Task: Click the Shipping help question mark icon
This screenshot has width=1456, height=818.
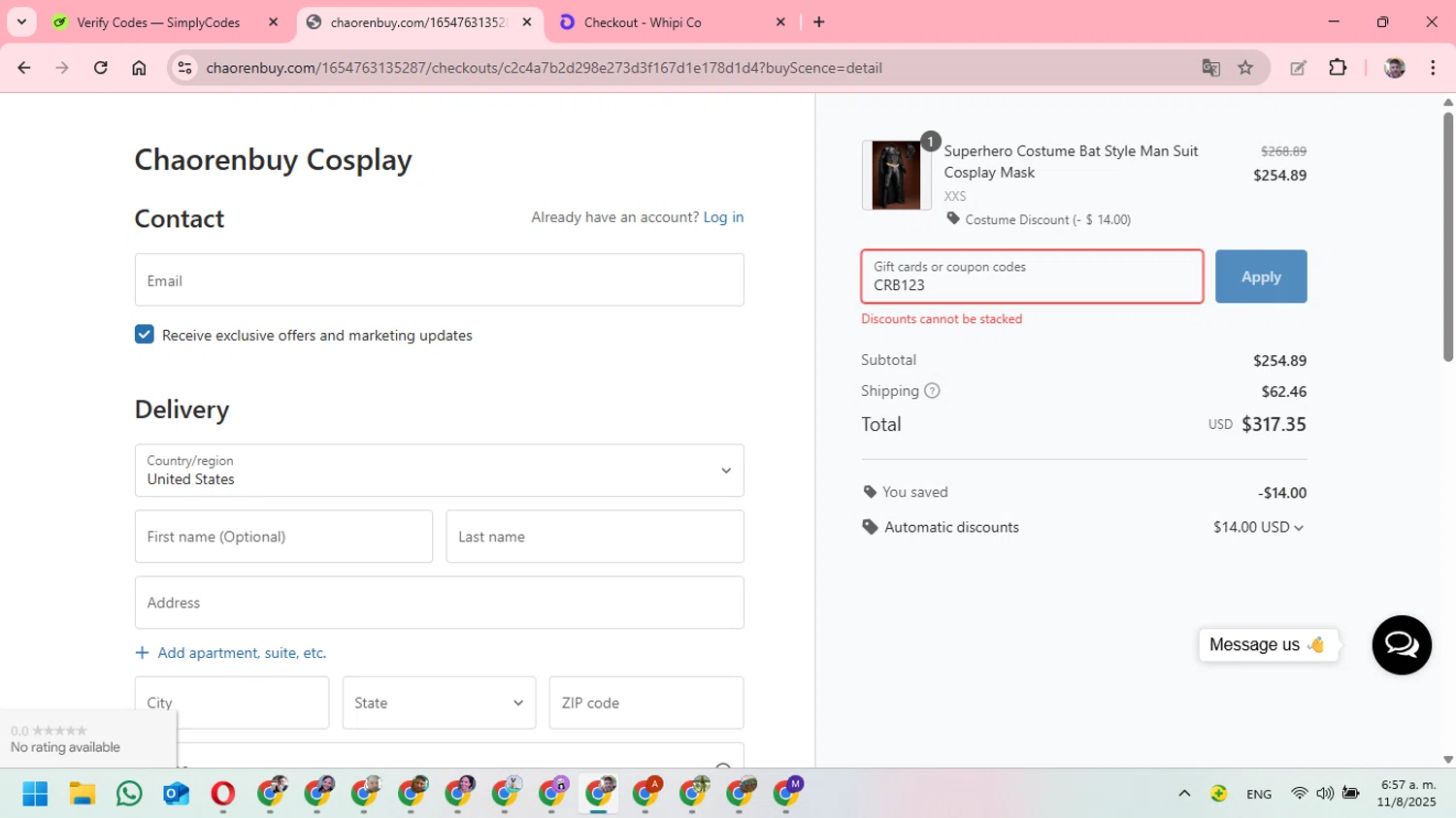Action: pos(932,391)
